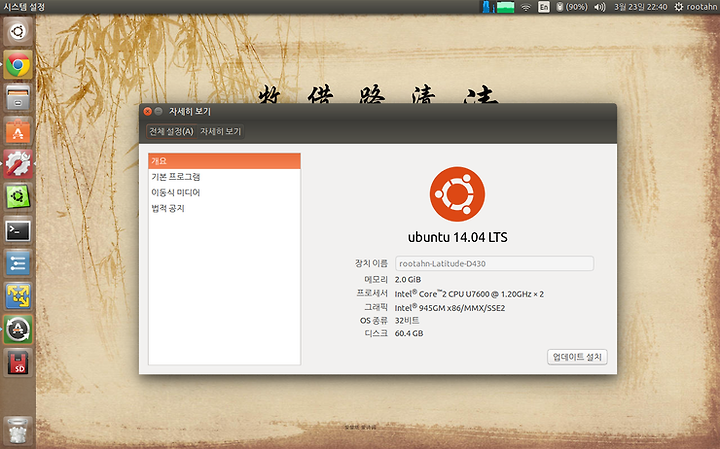The height and width of the screenshot is (449, 720).
Task: Minimize the 자세히 보기 window
Action: tap(158, 111)
